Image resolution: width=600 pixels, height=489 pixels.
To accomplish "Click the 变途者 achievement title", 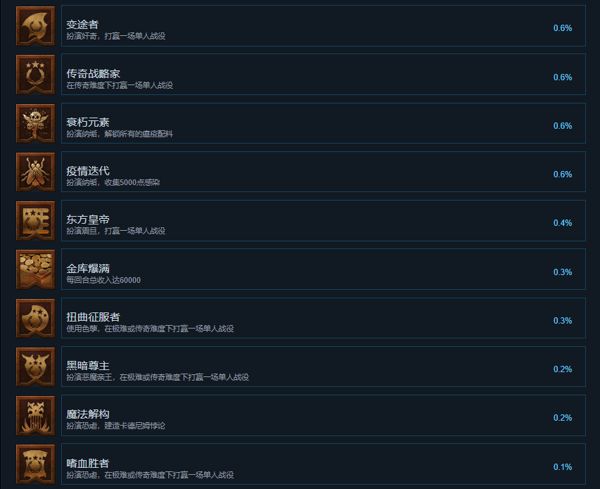I will point(82,24).
